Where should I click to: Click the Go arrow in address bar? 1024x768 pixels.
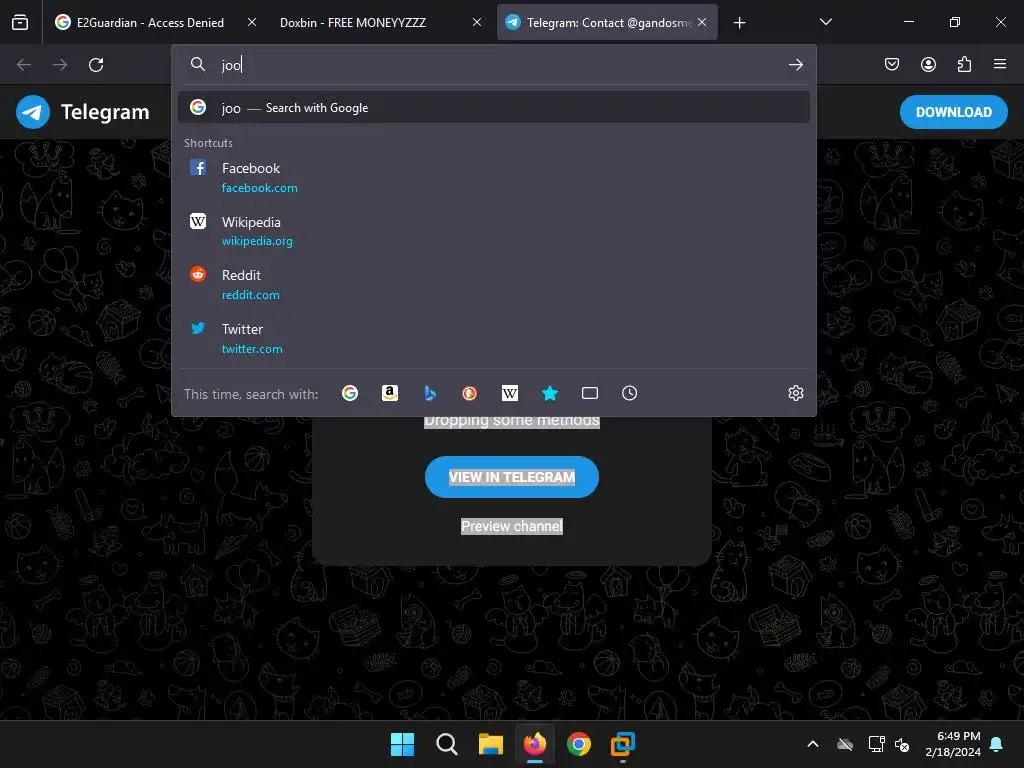[x=795, y=65]
